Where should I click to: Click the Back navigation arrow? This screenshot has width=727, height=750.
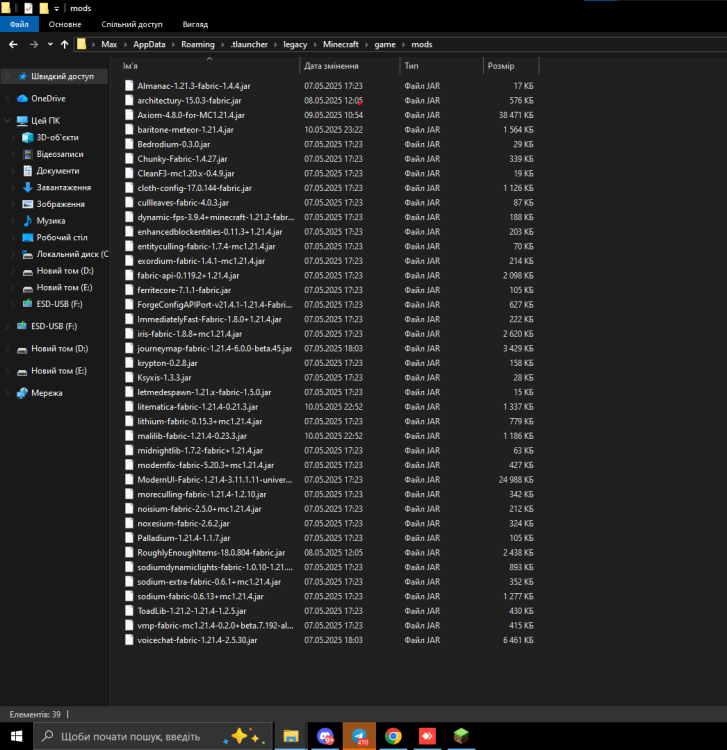(x=13, y=44)
